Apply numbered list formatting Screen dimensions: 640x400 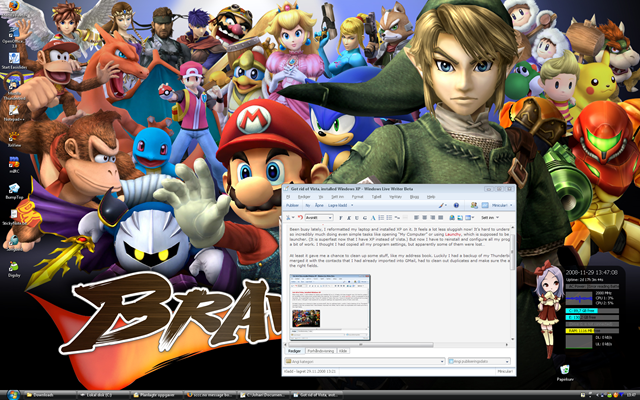pos(381,218)
